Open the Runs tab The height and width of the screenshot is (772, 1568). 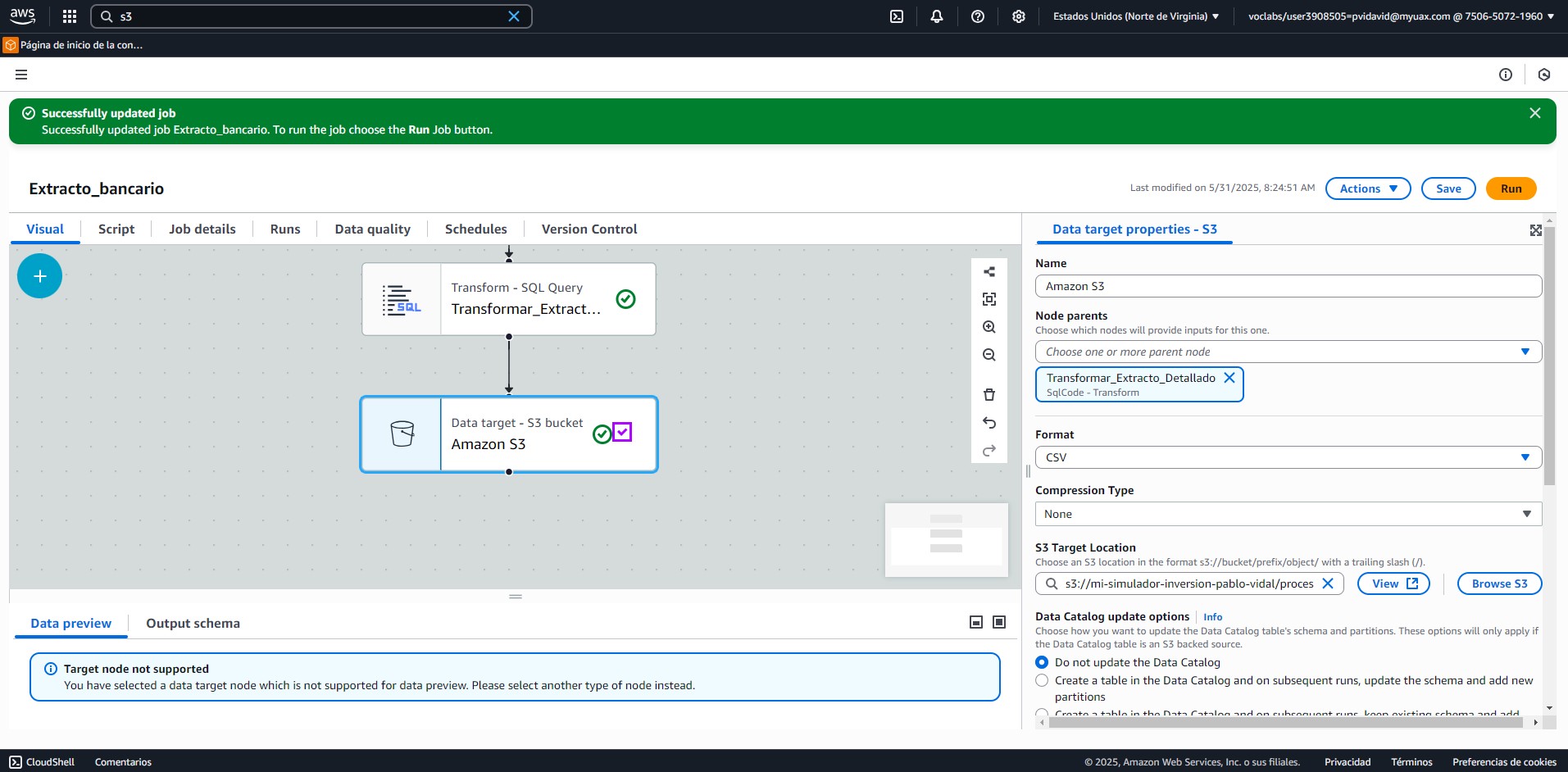(285, 229)
